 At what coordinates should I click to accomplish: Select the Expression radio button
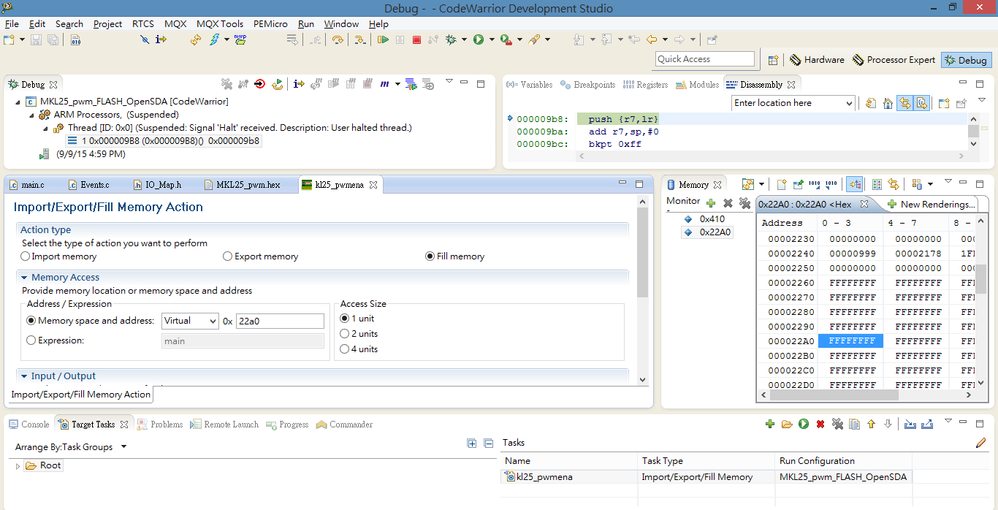point(31,341)
